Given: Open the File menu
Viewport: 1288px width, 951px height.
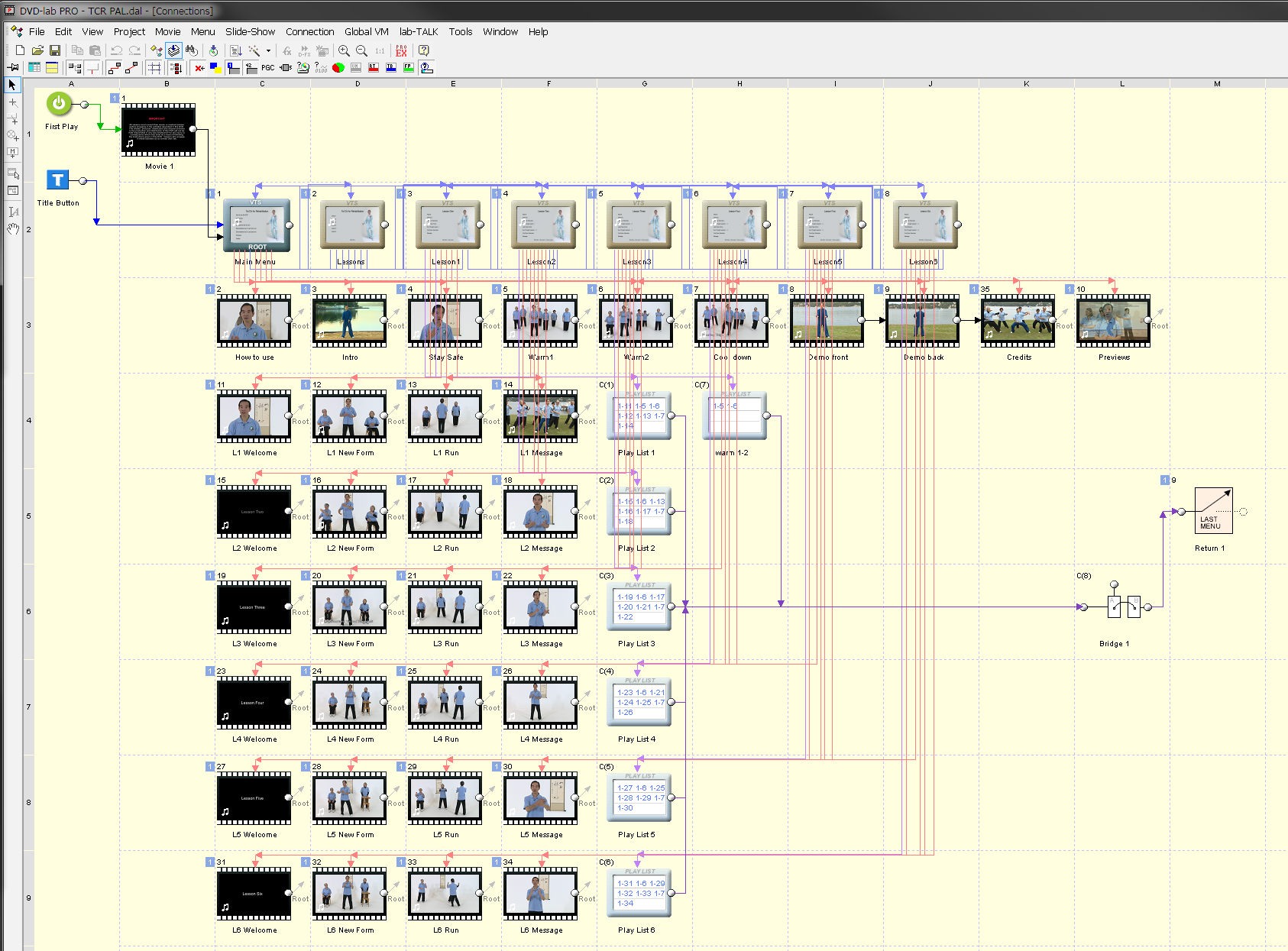Looking at the screenshot, I should coord(37,31).
